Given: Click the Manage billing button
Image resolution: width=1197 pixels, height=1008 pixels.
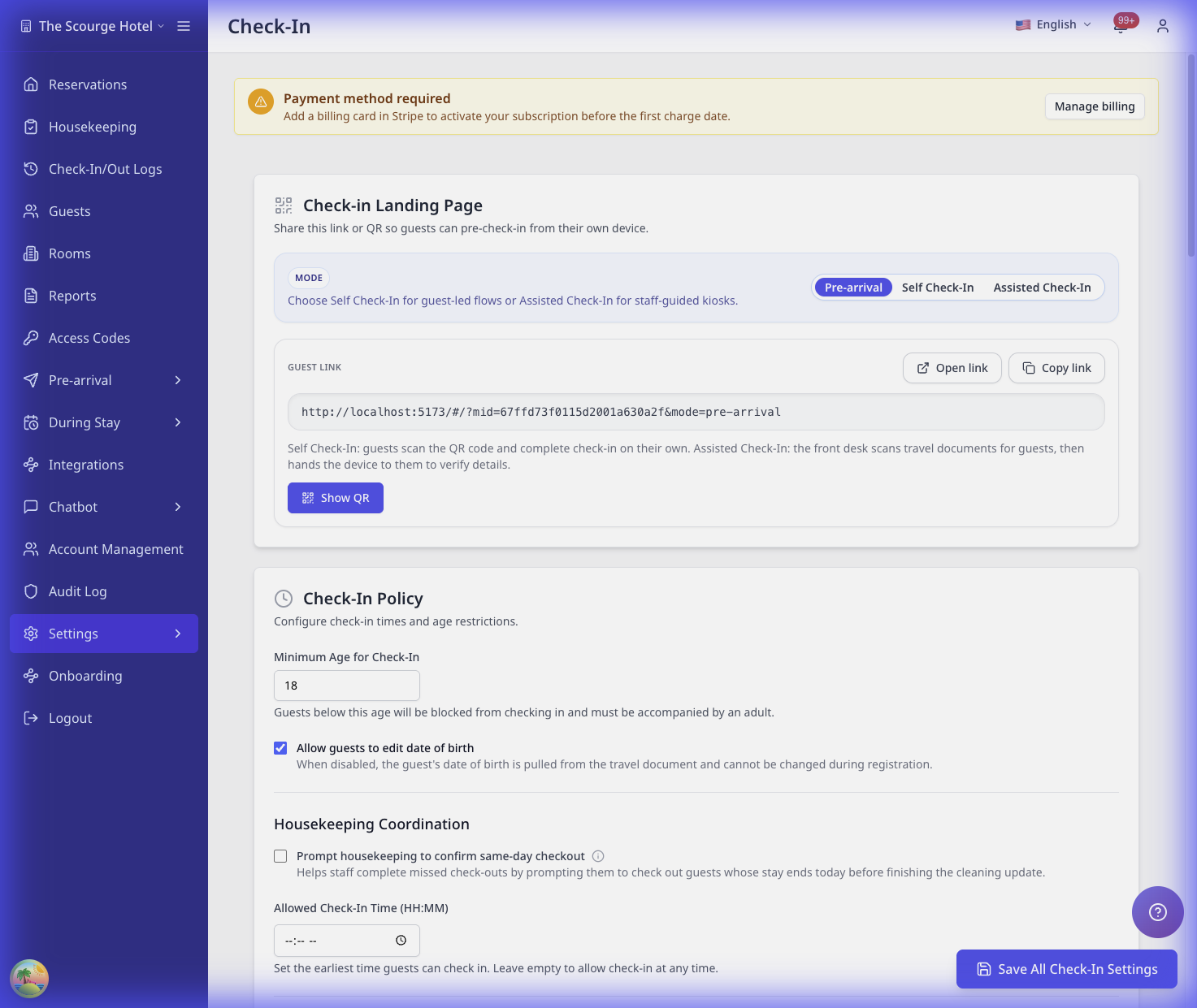Looking at the screenshot, I should 1094,106.
